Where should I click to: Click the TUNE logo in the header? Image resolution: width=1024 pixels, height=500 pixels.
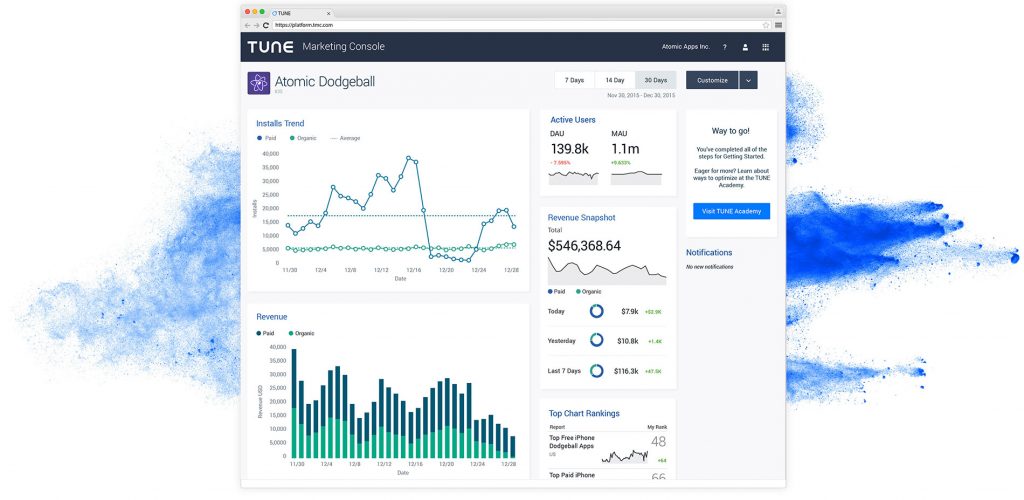click(271, 47)
